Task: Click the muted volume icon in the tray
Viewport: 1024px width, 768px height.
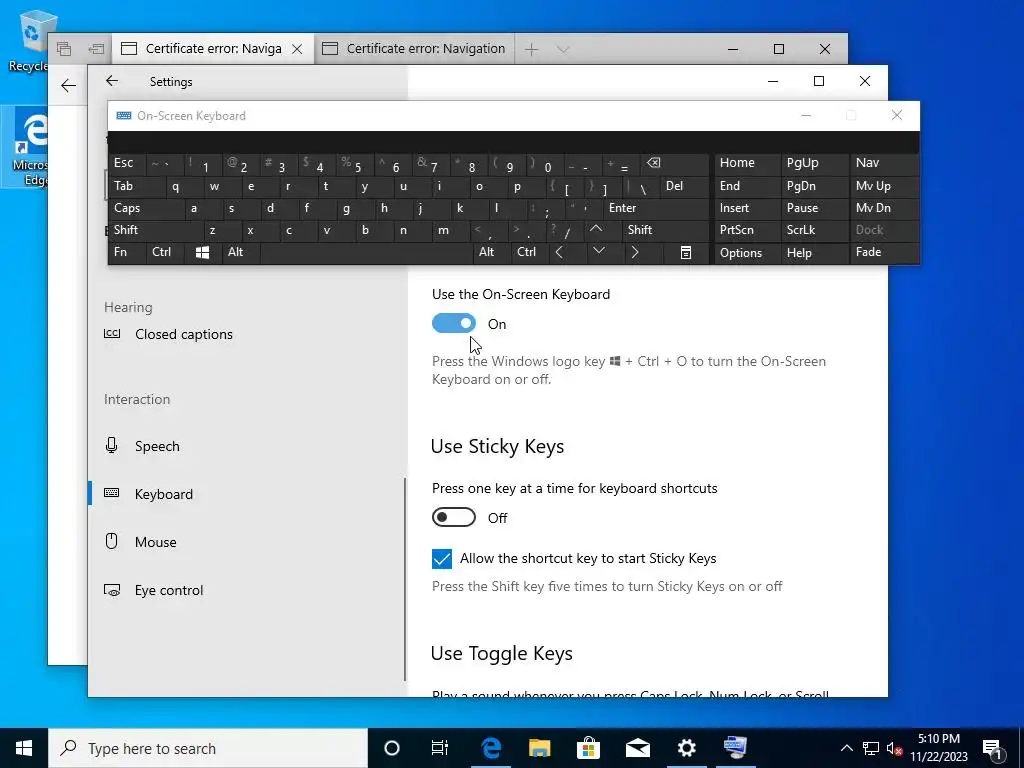Action: coord(894,748)
